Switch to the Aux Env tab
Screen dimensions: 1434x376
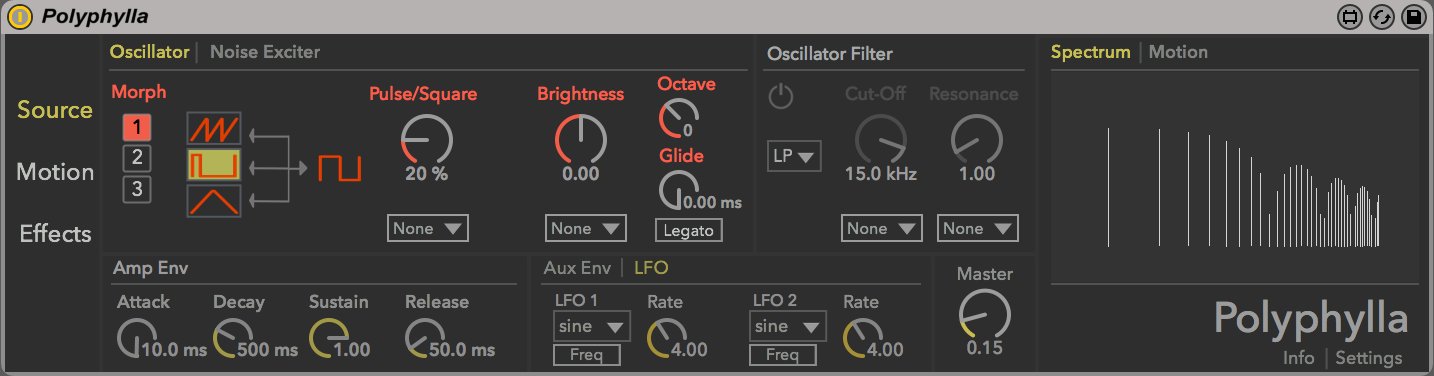[x=577, y=268]
